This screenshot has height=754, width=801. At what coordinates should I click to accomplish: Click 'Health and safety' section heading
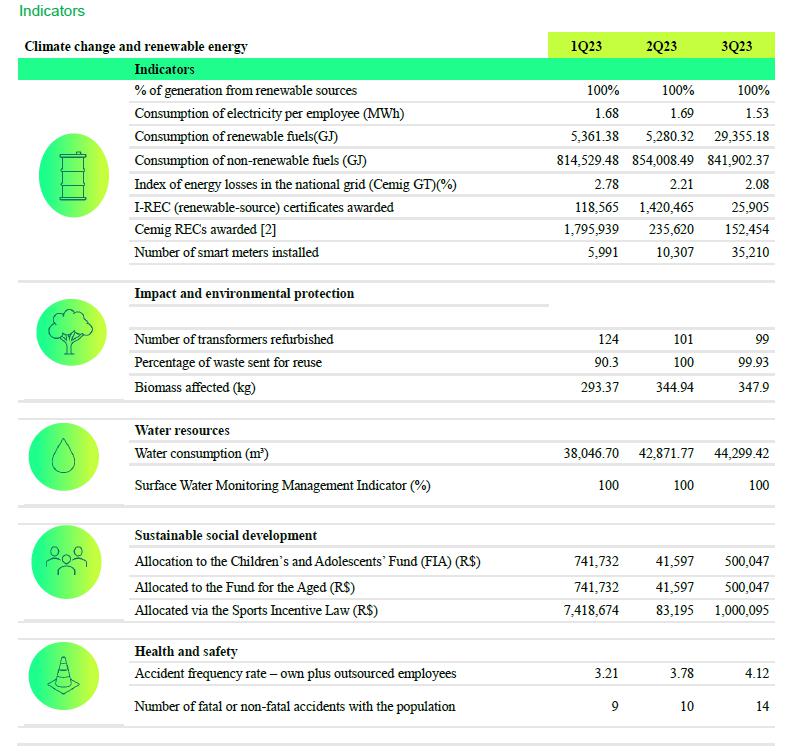(x=186, y=652)
